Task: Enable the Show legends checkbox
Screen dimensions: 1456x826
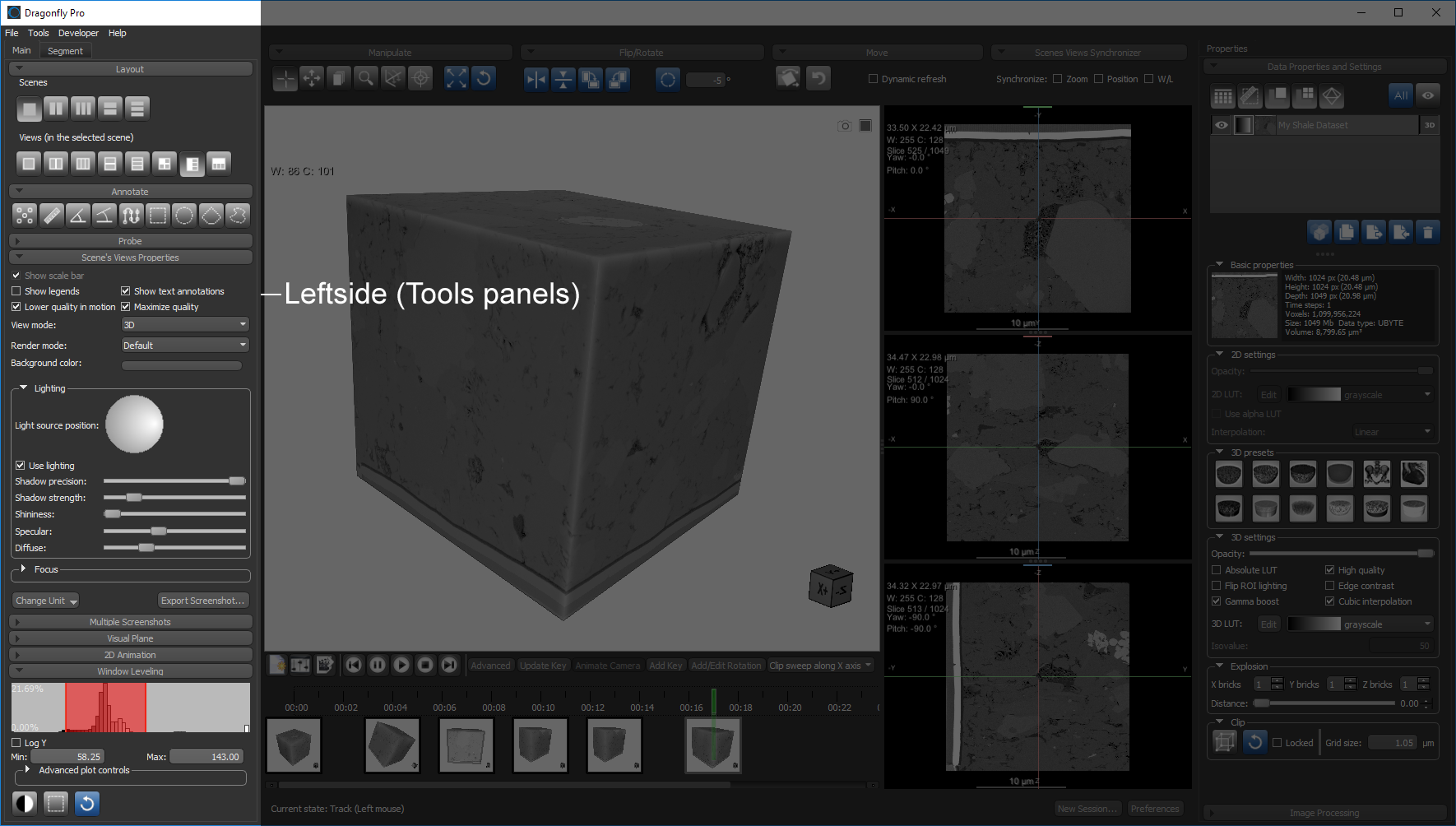Action: [16, 291]
